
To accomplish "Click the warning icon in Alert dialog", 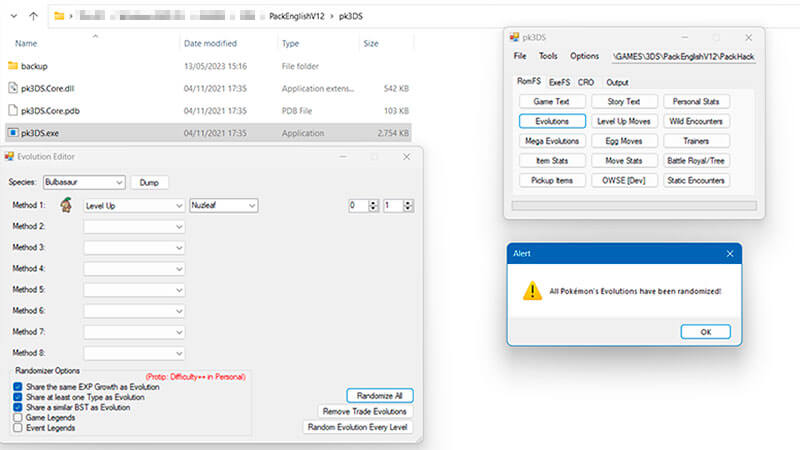I will point(532,291).
